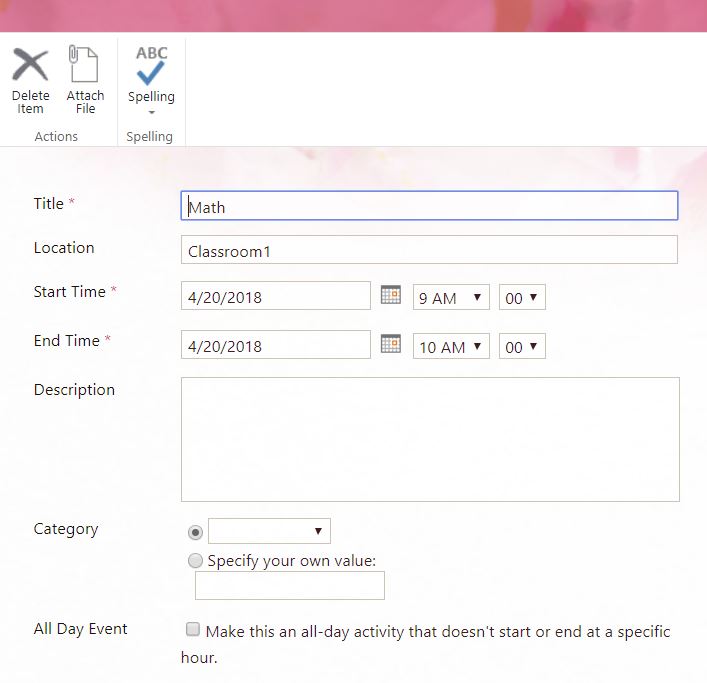
Task: Click inside the Description text area
Action: click(430, 440)
